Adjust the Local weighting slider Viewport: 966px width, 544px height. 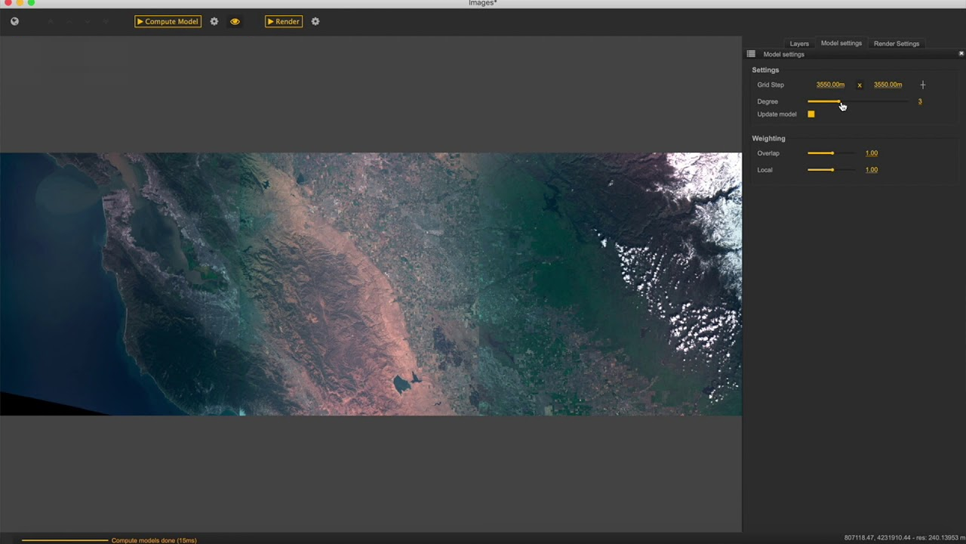tap(832, 170)
